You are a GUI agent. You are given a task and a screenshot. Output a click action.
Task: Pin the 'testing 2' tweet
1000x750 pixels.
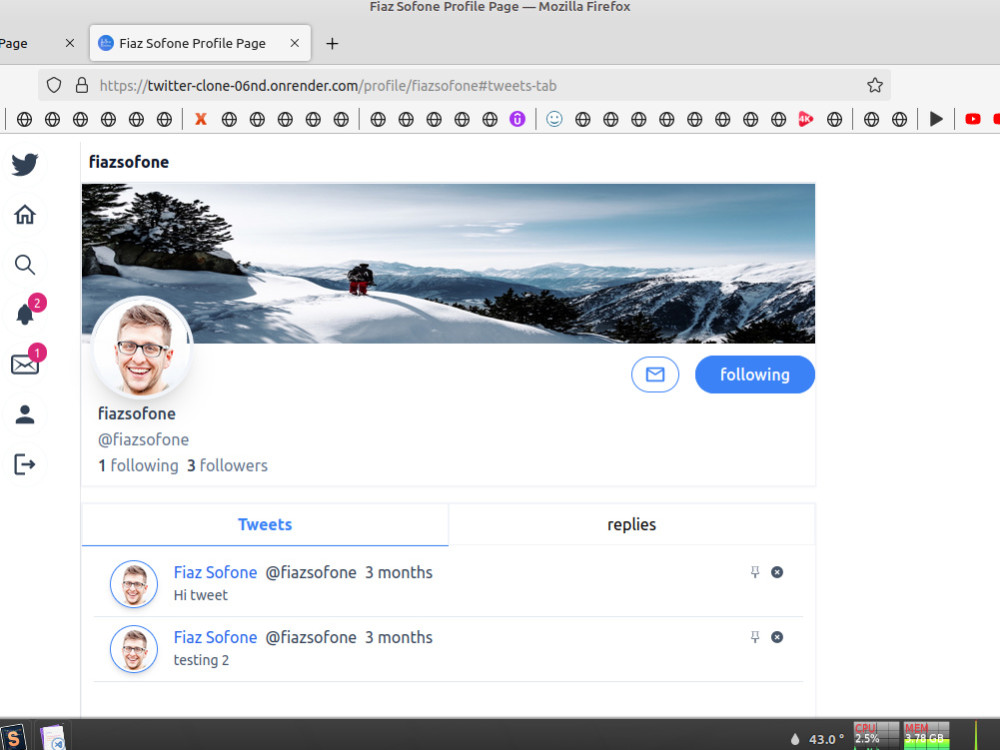755,637
